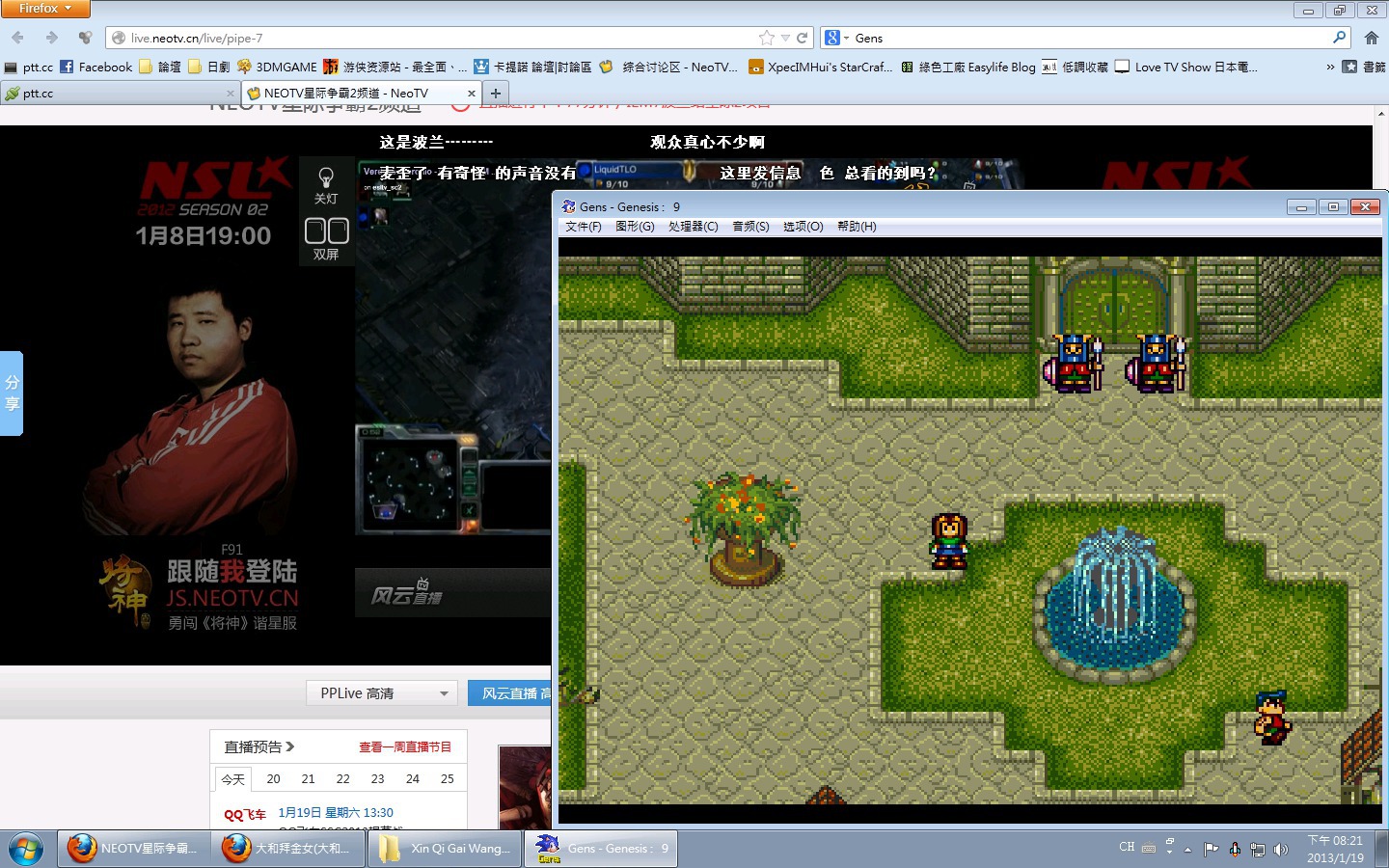The height and width of the screenshot is (868, 1389).
Task: Open the 3DMGAME bookmark
Action: click(x=277, y=67)
